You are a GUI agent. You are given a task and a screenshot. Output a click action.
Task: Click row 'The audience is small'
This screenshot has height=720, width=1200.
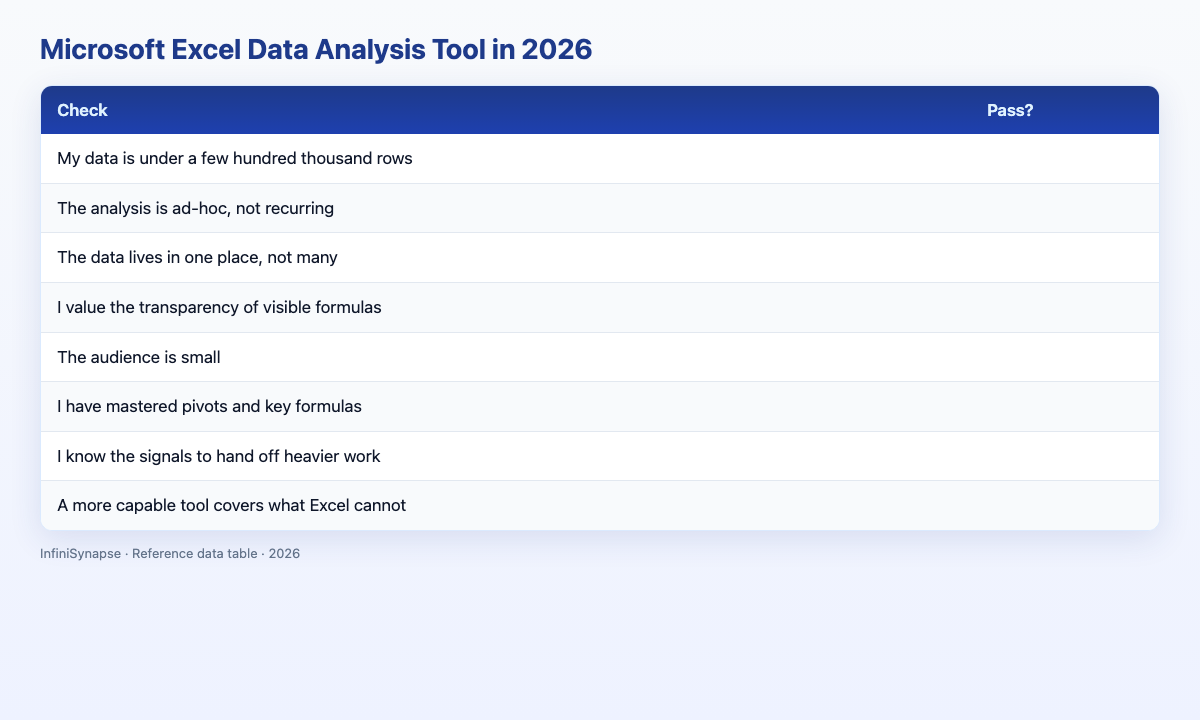click(600, 357)
